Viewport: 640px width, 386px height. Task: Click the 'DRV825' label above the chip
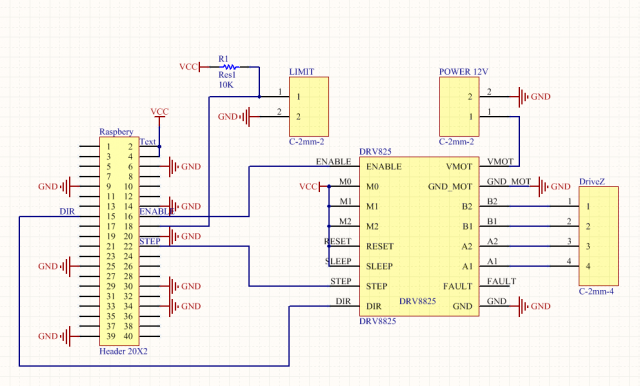pyautogui.click(x=375, y=152)
